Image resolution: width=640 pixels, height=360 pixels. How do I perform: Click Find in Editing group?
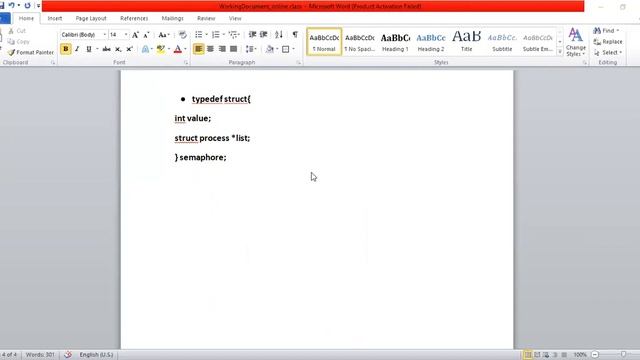(x=606, y=31)
